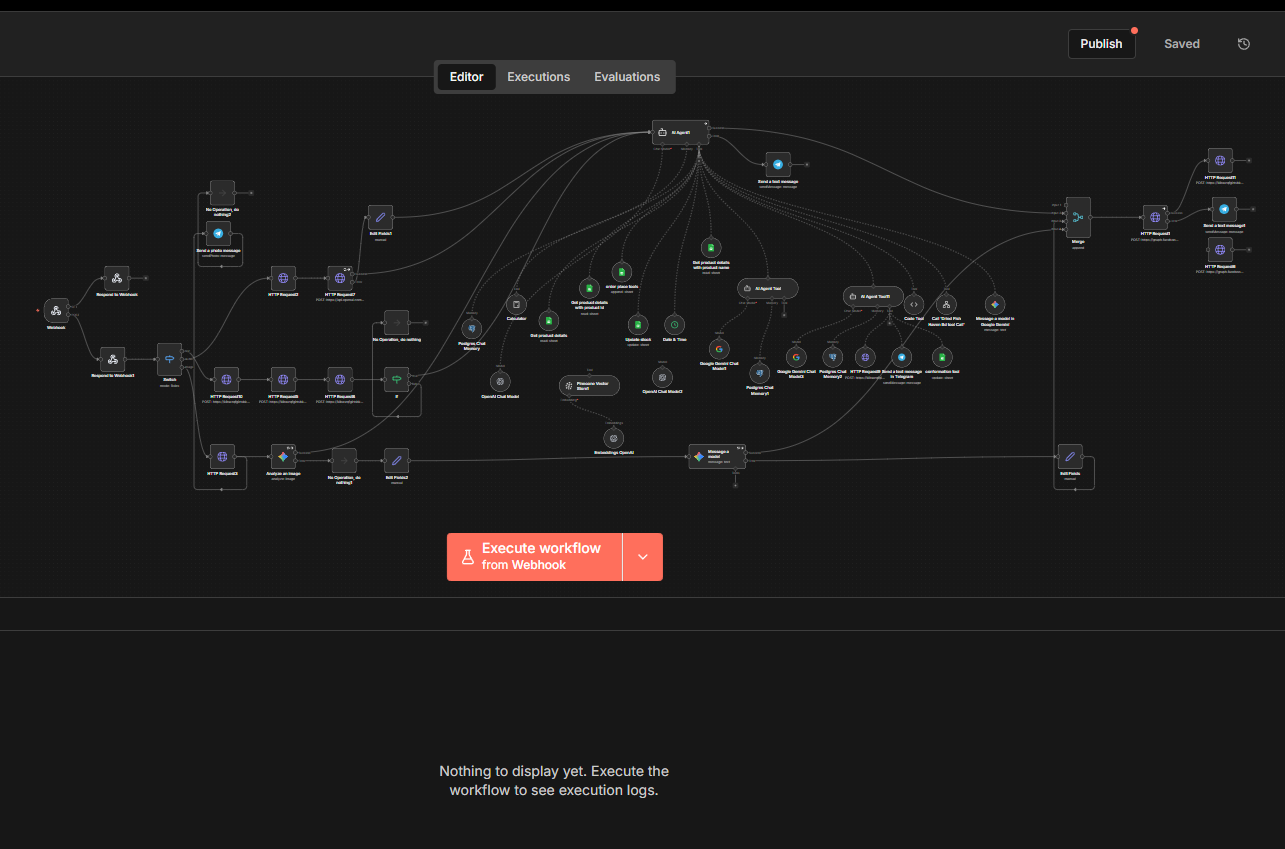Open the Pinecone Vector Store1 node
The height and width of the screenshot is (849, 1285).
coord(589,385)
